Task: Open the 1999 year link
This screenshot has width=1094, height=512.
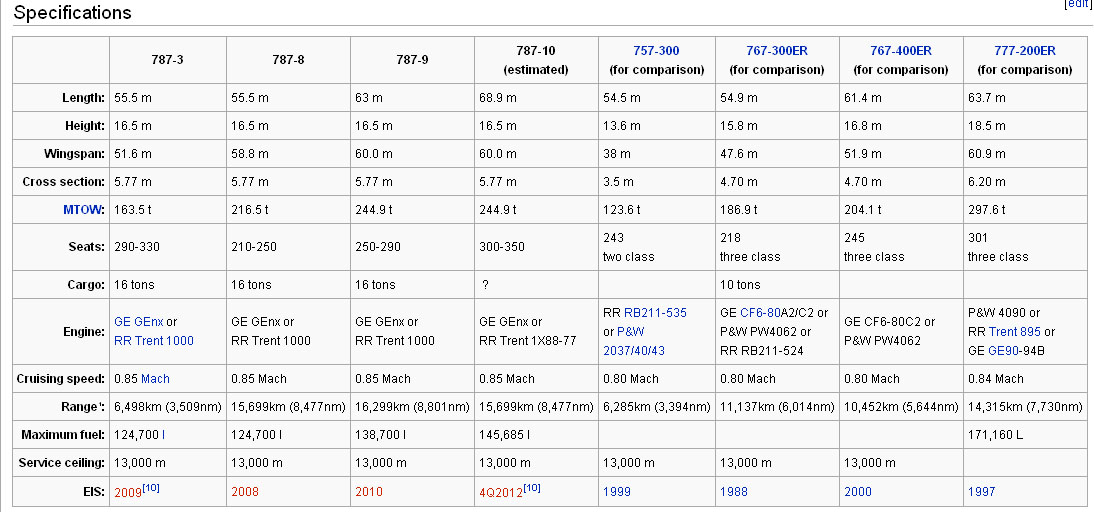Action: (617, 492)
